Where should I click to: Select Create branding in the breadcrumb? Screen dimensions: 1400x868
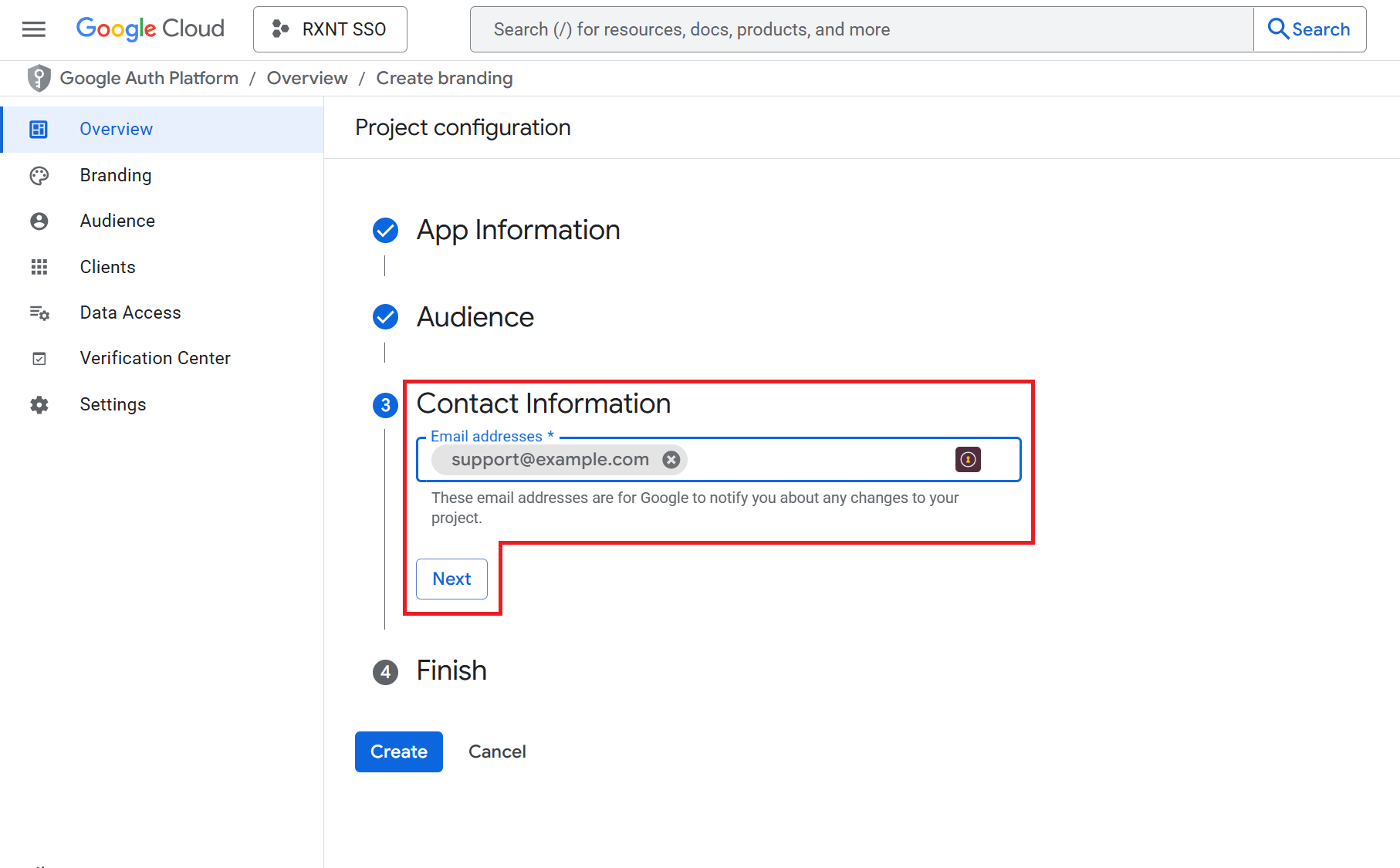coord(444,78)
